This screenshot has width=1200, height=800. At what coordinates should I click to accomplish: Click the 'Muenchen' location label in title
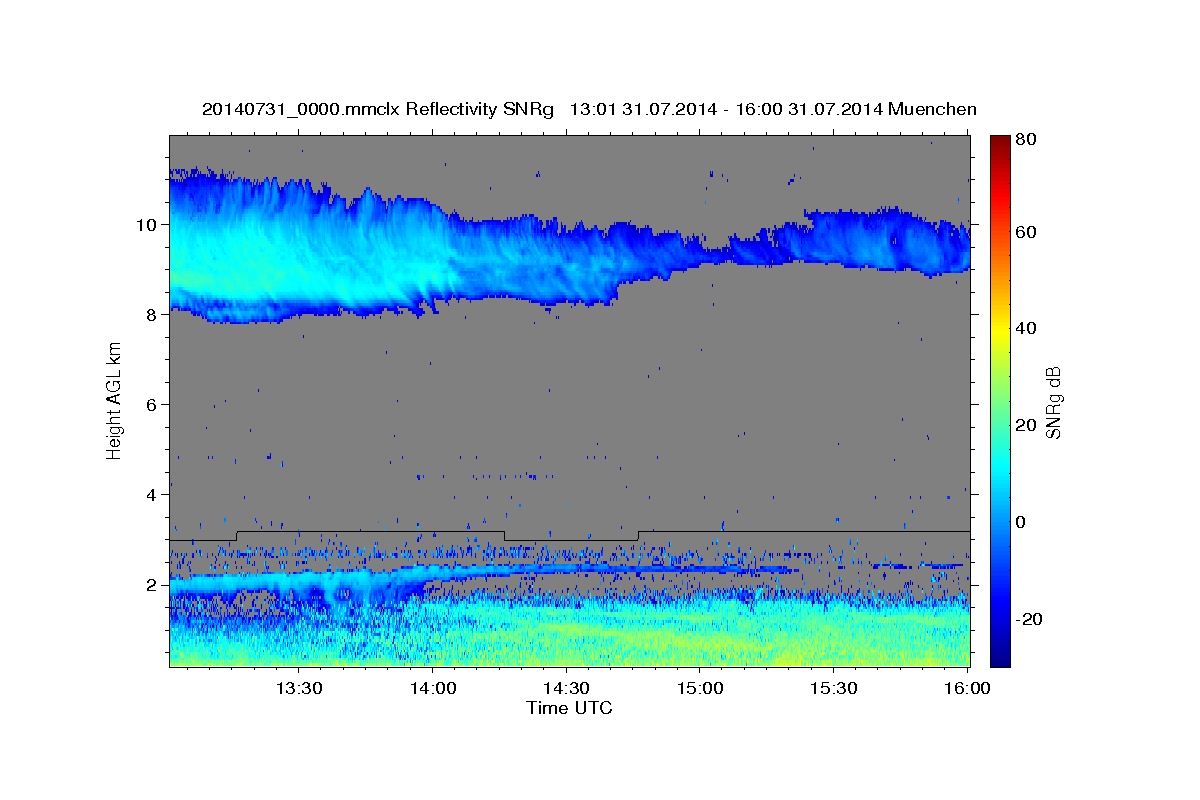(932, 109)
